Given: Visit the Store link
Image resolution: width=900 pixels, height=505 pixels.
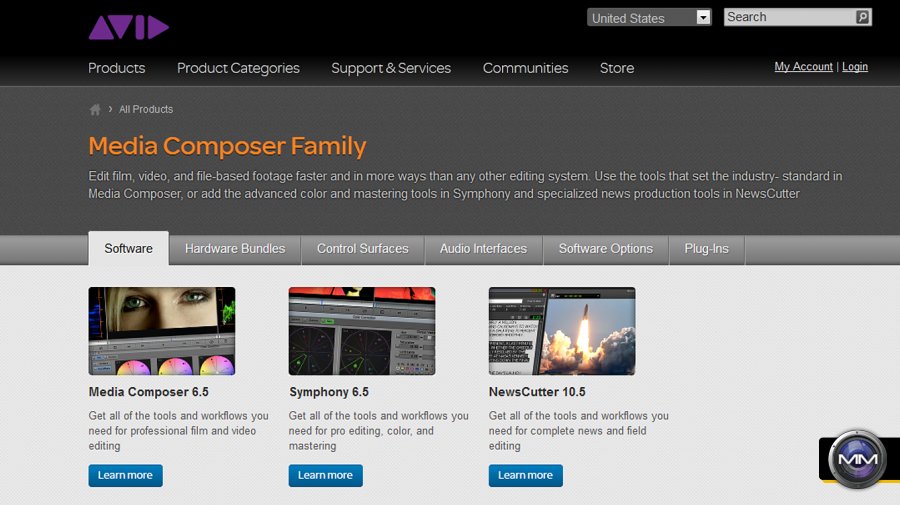Looking at the screenshot, I should [616, 68].
